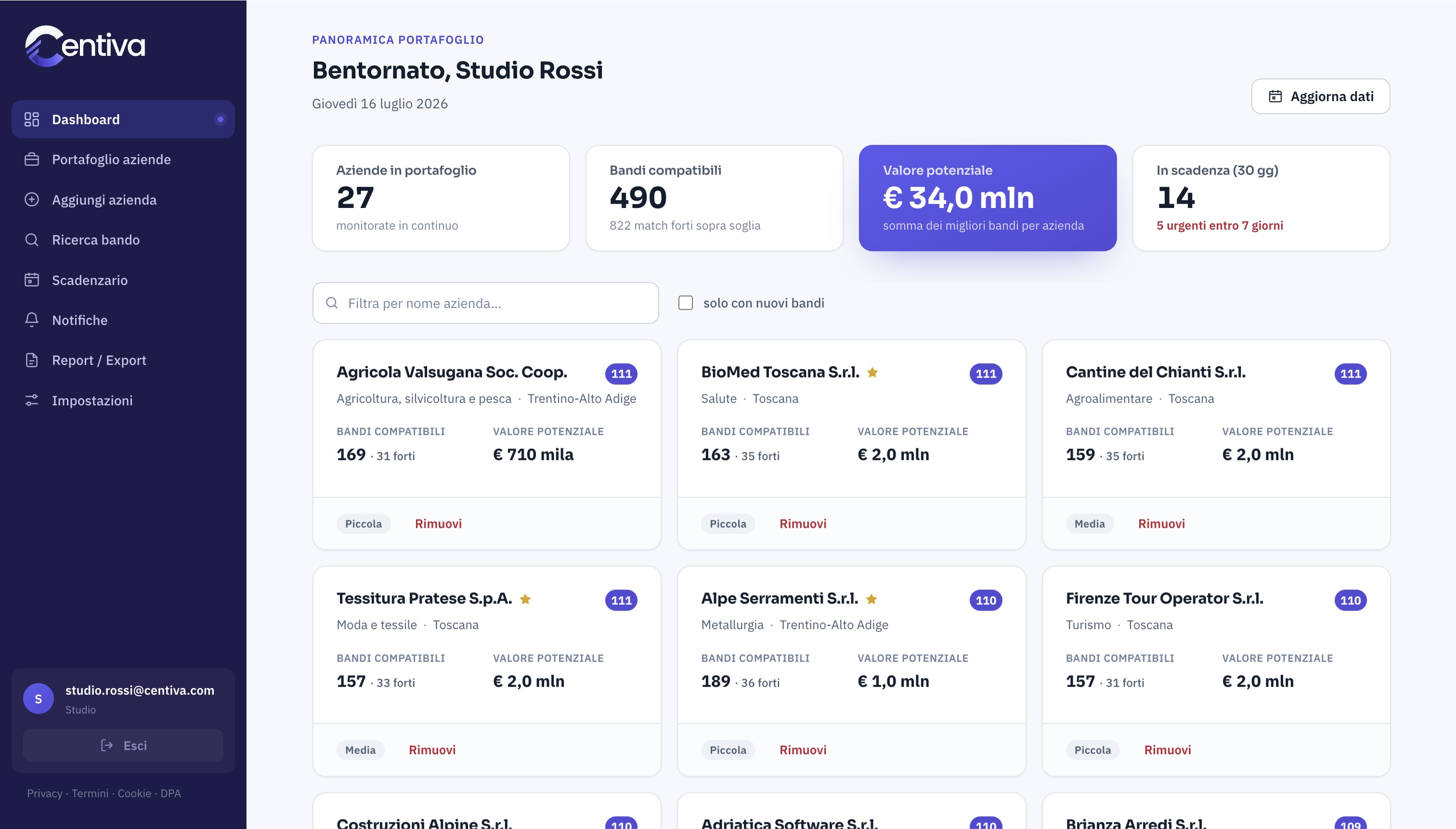Image resolution: width=1456 pixels, height=829 pixels.
Task: Click Rimuovi on Cantine del Chianti card
Action: 1162,524
